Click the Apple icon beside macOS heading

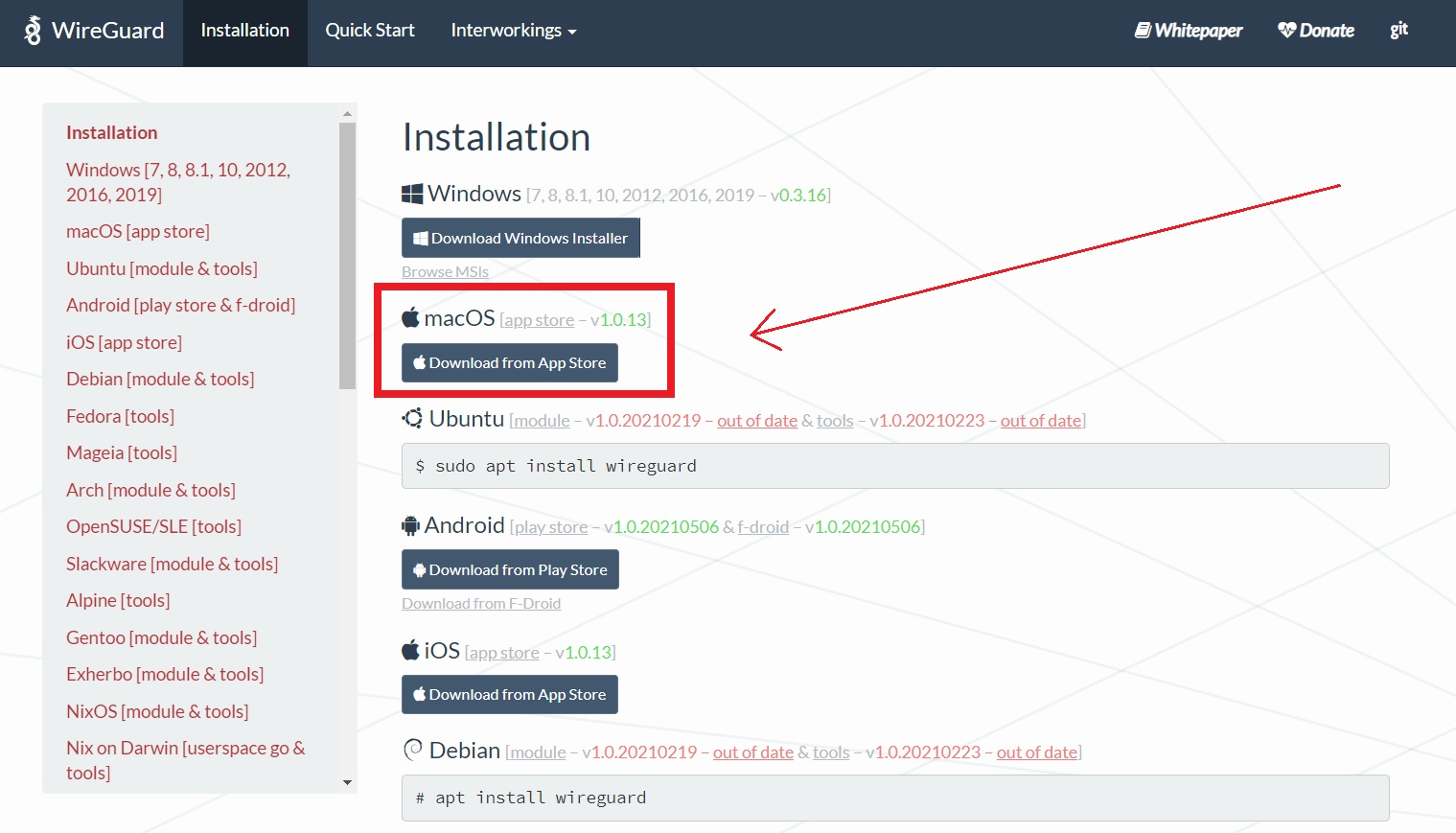[x=410, y=317]
